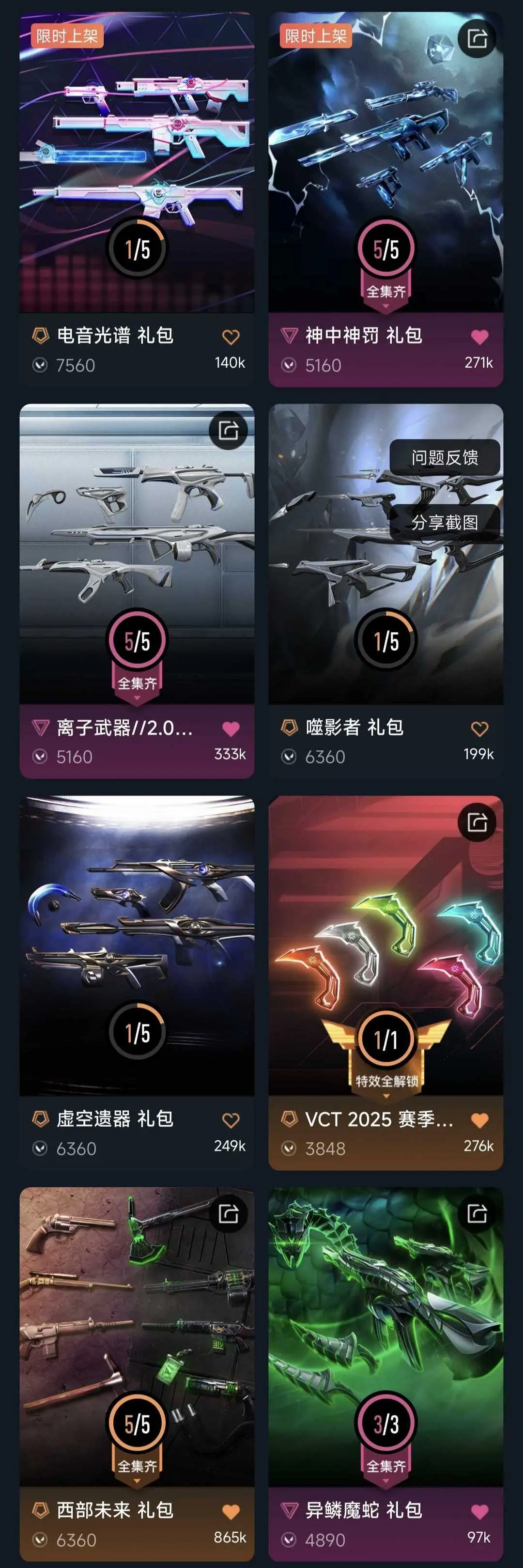The height and width of the screenshot is (1568, 523).
Task: Tap share icon on 西部未来 bundle card
Action: tap(228, 1214)
